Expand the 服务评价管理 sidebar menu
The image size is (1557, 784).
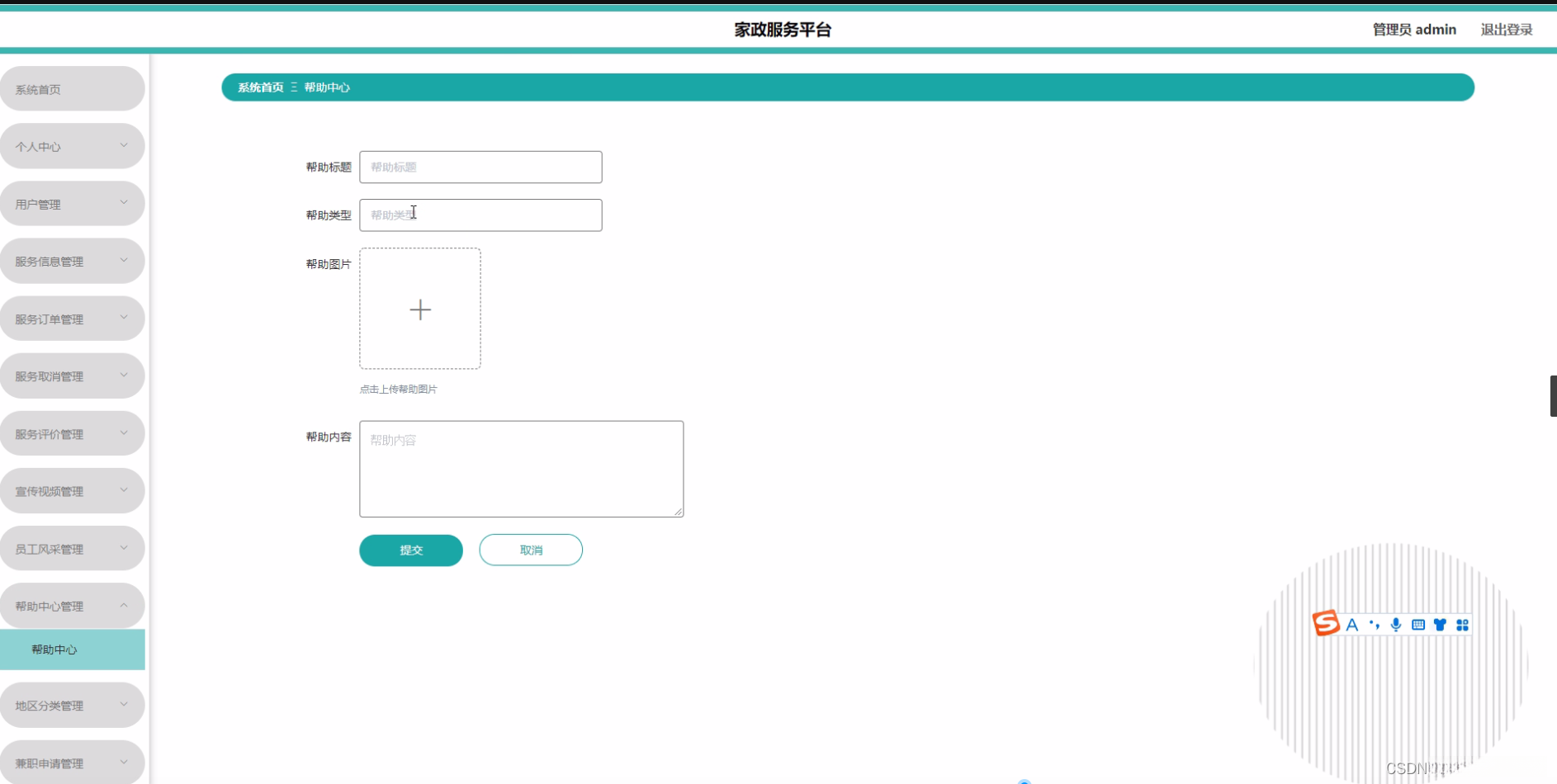[73, 433]
